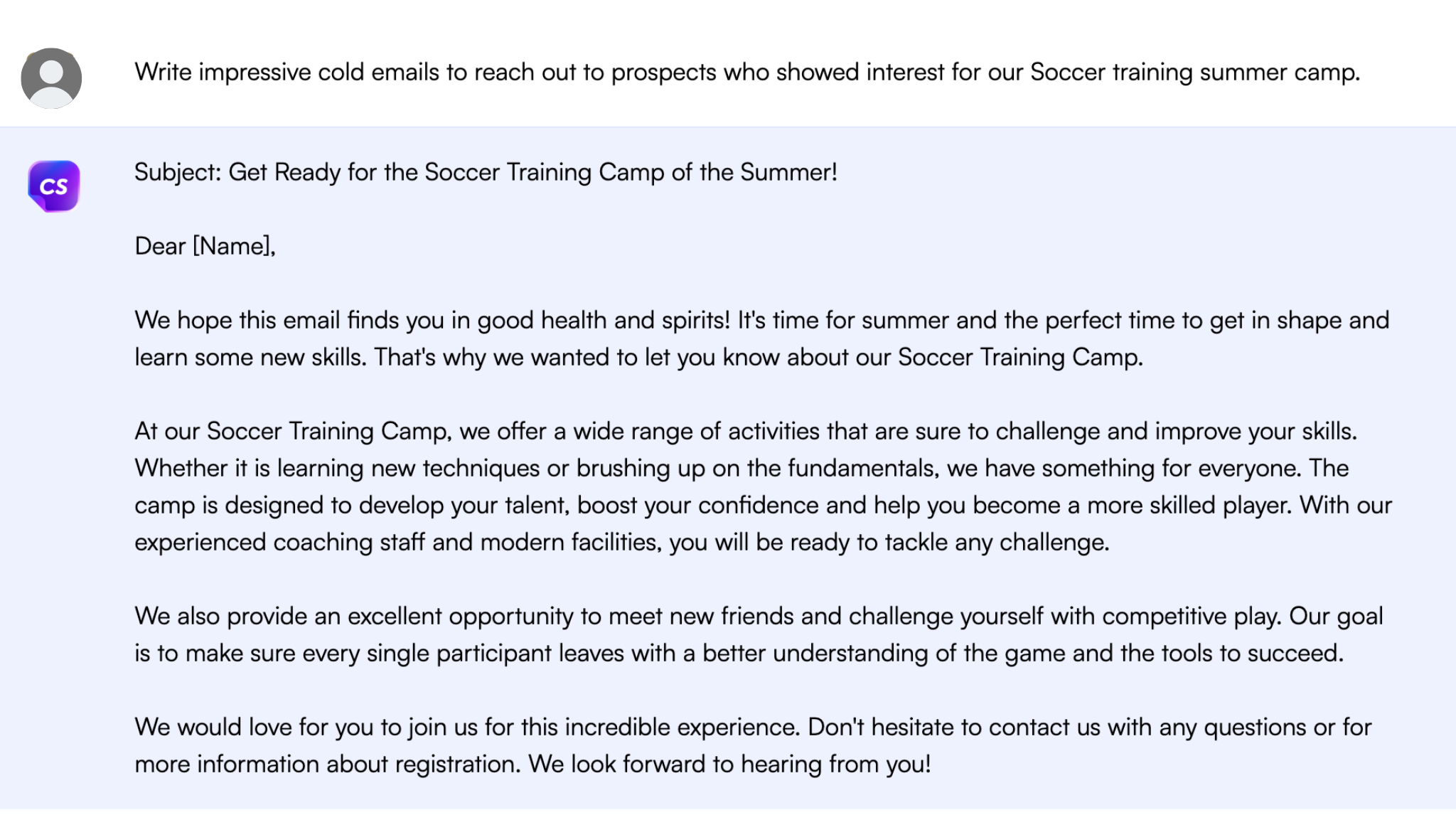
Task: Click the gray user profile avatar
Action: (51, 78)
